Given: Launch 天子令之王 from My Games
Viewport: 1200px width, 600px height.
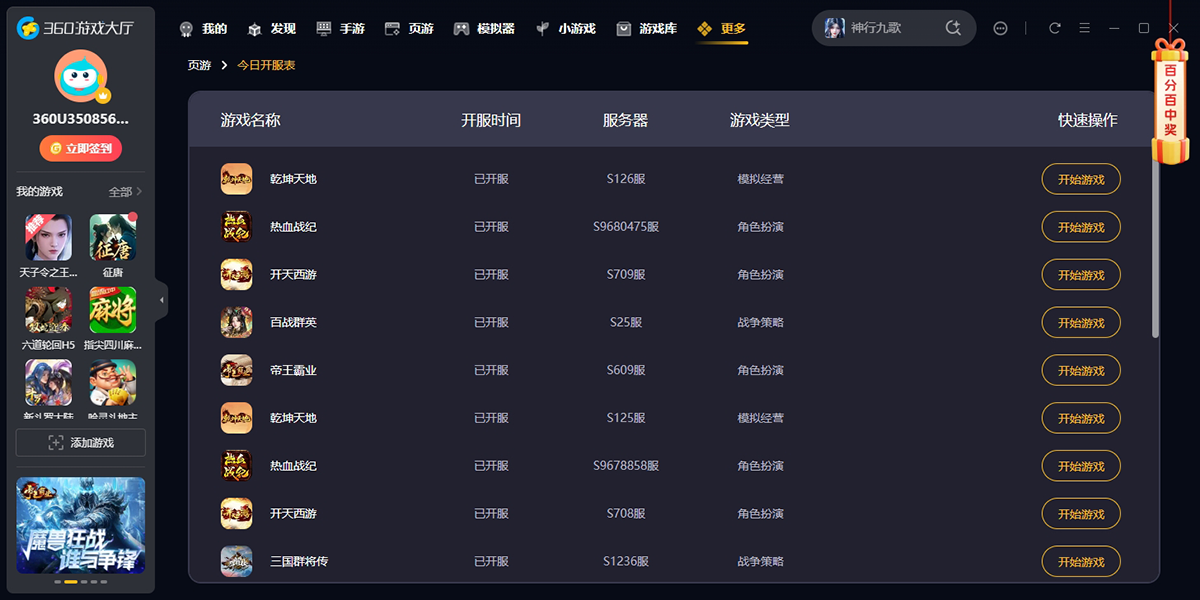Looking at the screenshot, I should coord(48,238).
